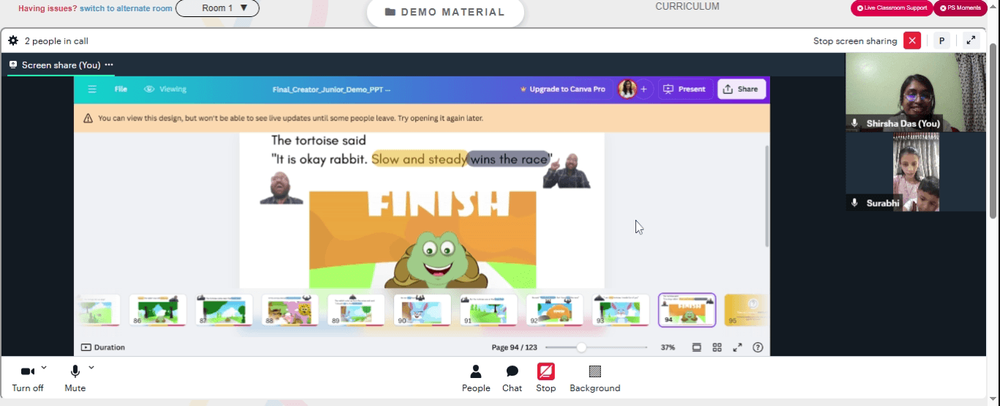Click the Present button
The height and width of the screenshot is (406, 1000).
tap(684, 89)
